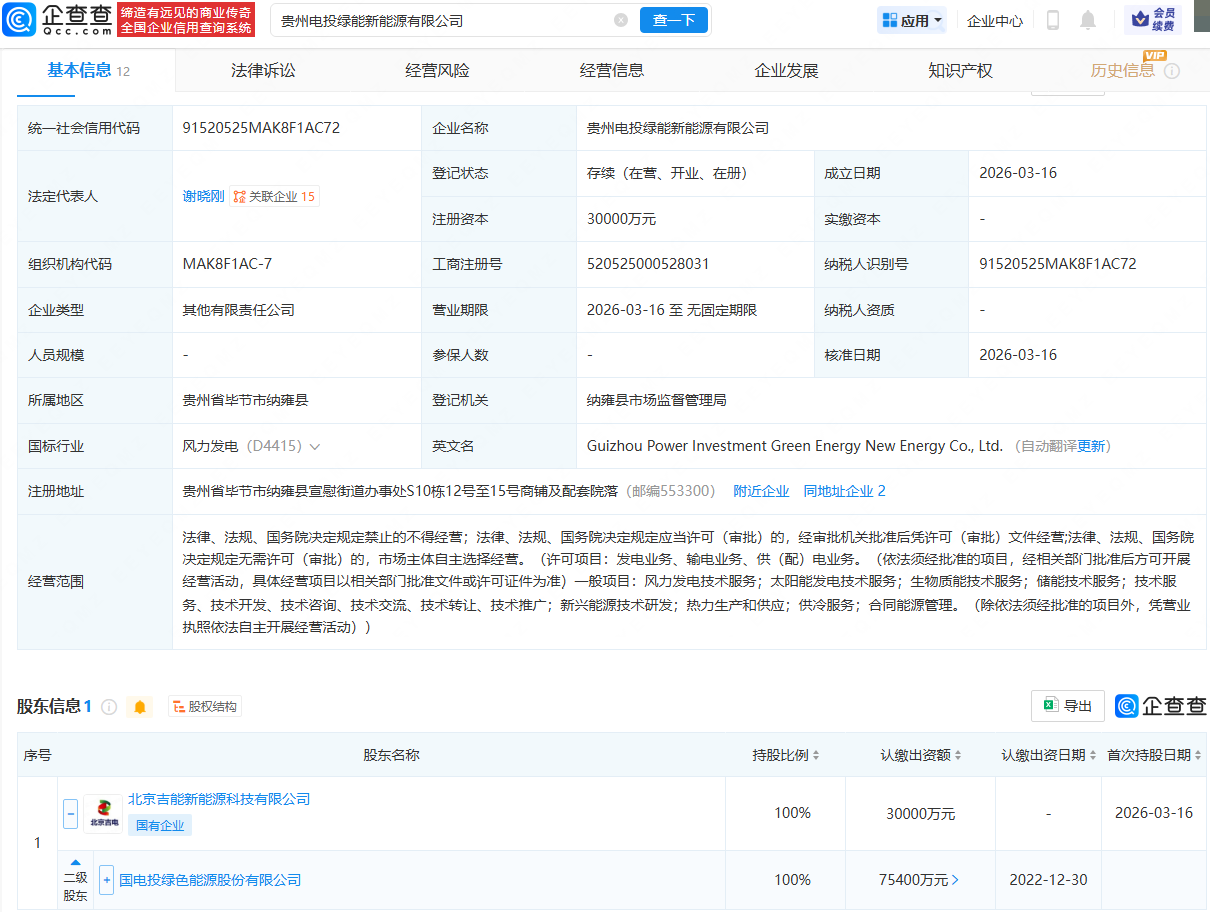Click 北京吉电 shareholder logo thumbnail
The image size is (1210, 912).
click(x=103, y=814)
